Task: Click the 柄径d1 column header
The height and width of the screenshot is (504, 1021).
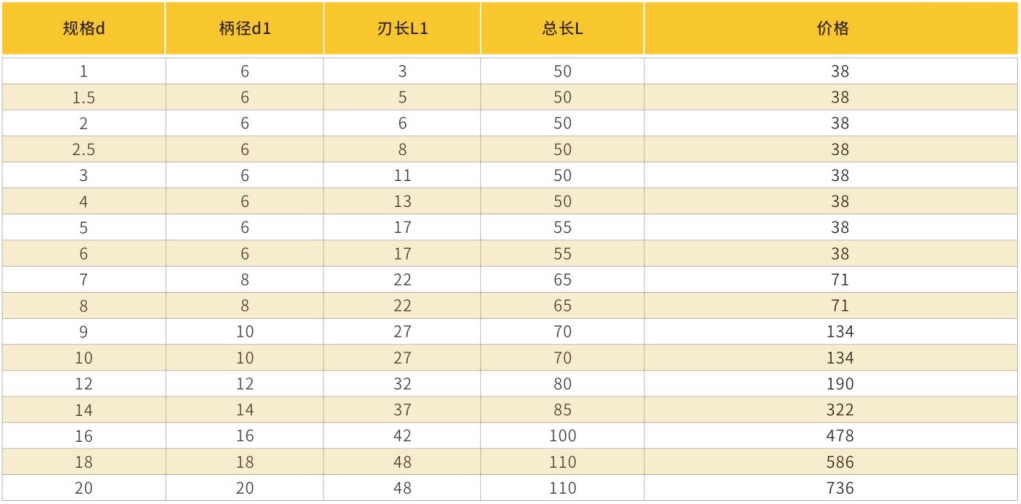Action: point(245,29)
